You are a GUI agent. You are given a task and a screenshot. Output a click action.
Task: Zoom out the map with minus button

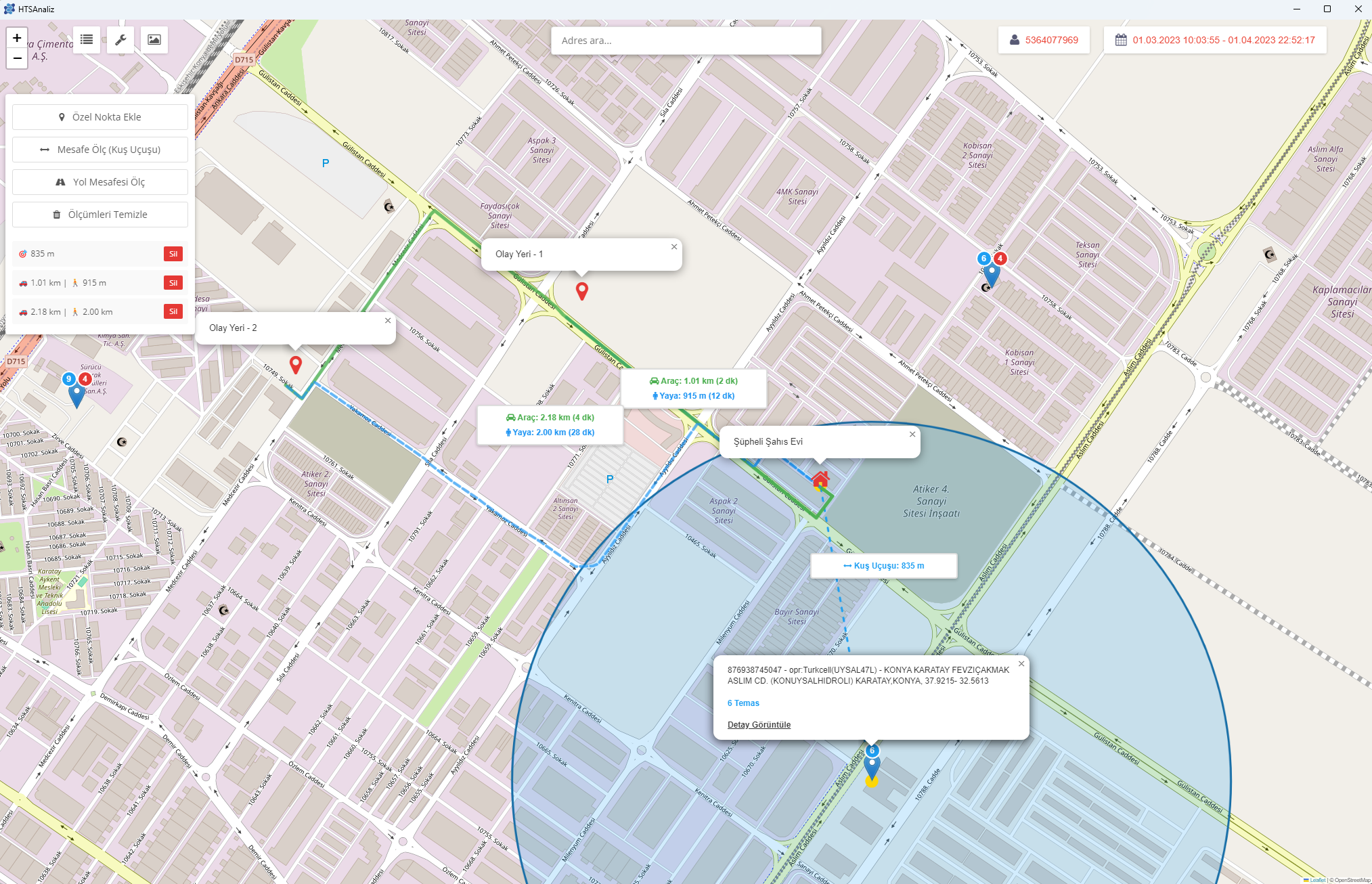pos(17,58)
